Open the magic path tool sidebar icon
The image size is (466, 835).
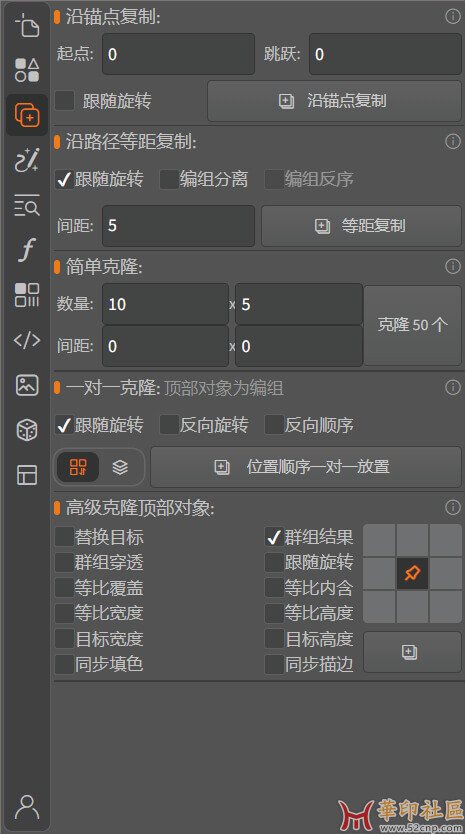coord(27,160)
